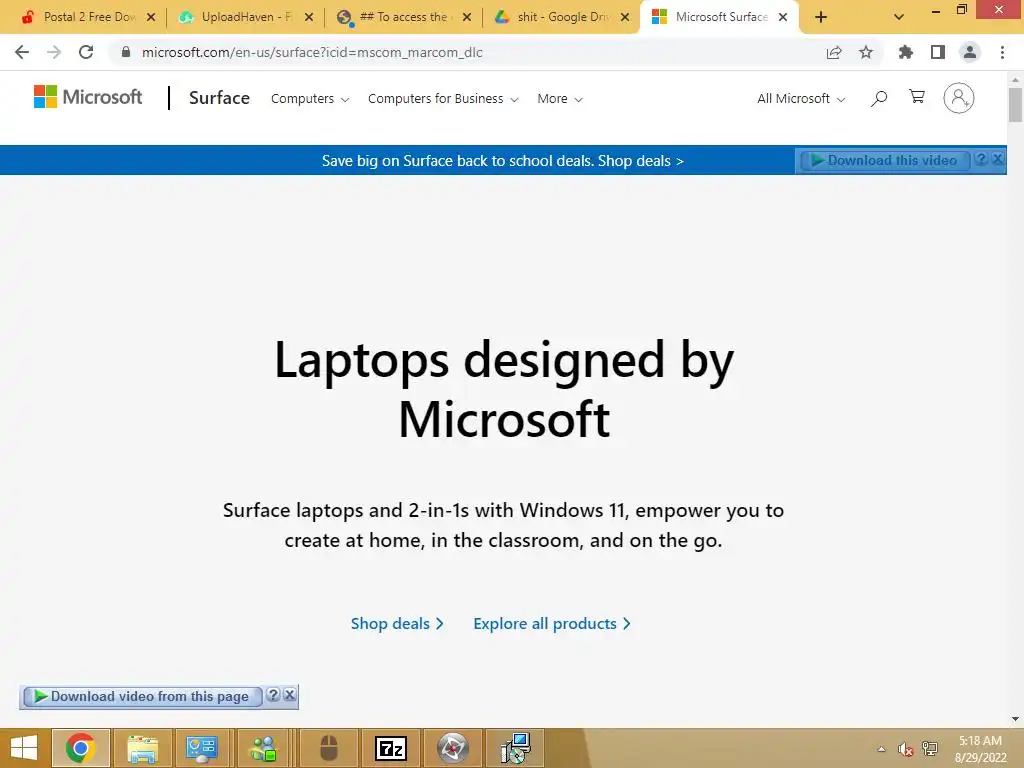Open Chrome three-dot menu
Screen dimensions: 1024x768
[x=1002, y=52]
